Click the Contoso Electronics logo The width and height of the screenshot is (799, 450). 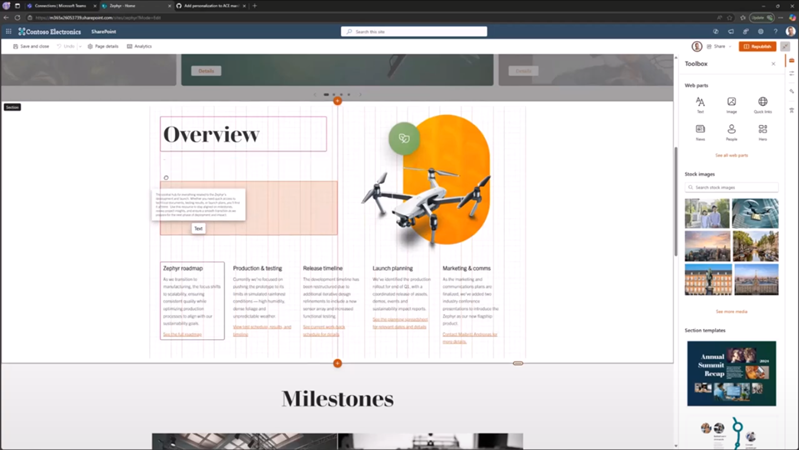49,32
